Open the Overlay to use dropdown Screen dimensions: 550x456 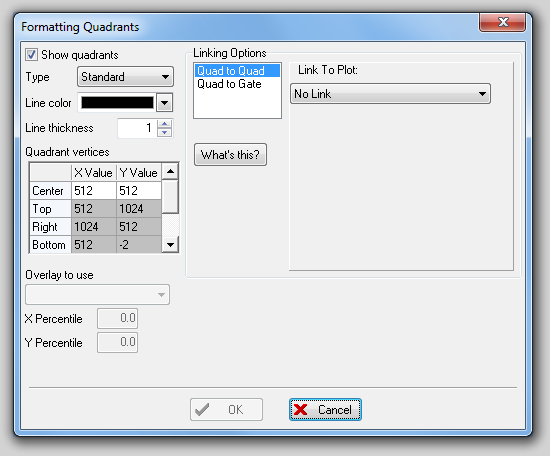(98, 294)
